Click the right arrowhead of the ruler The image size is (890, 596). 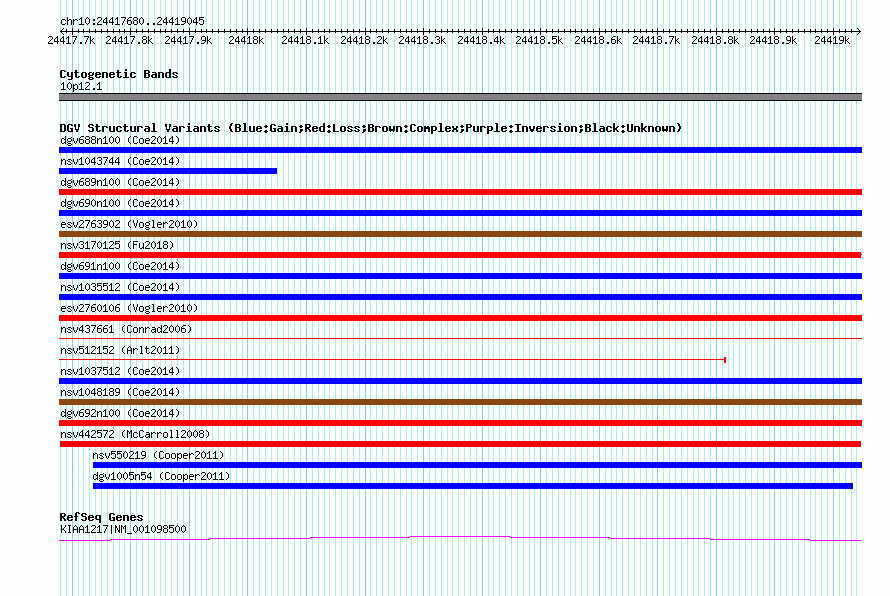tap(859, 31)
